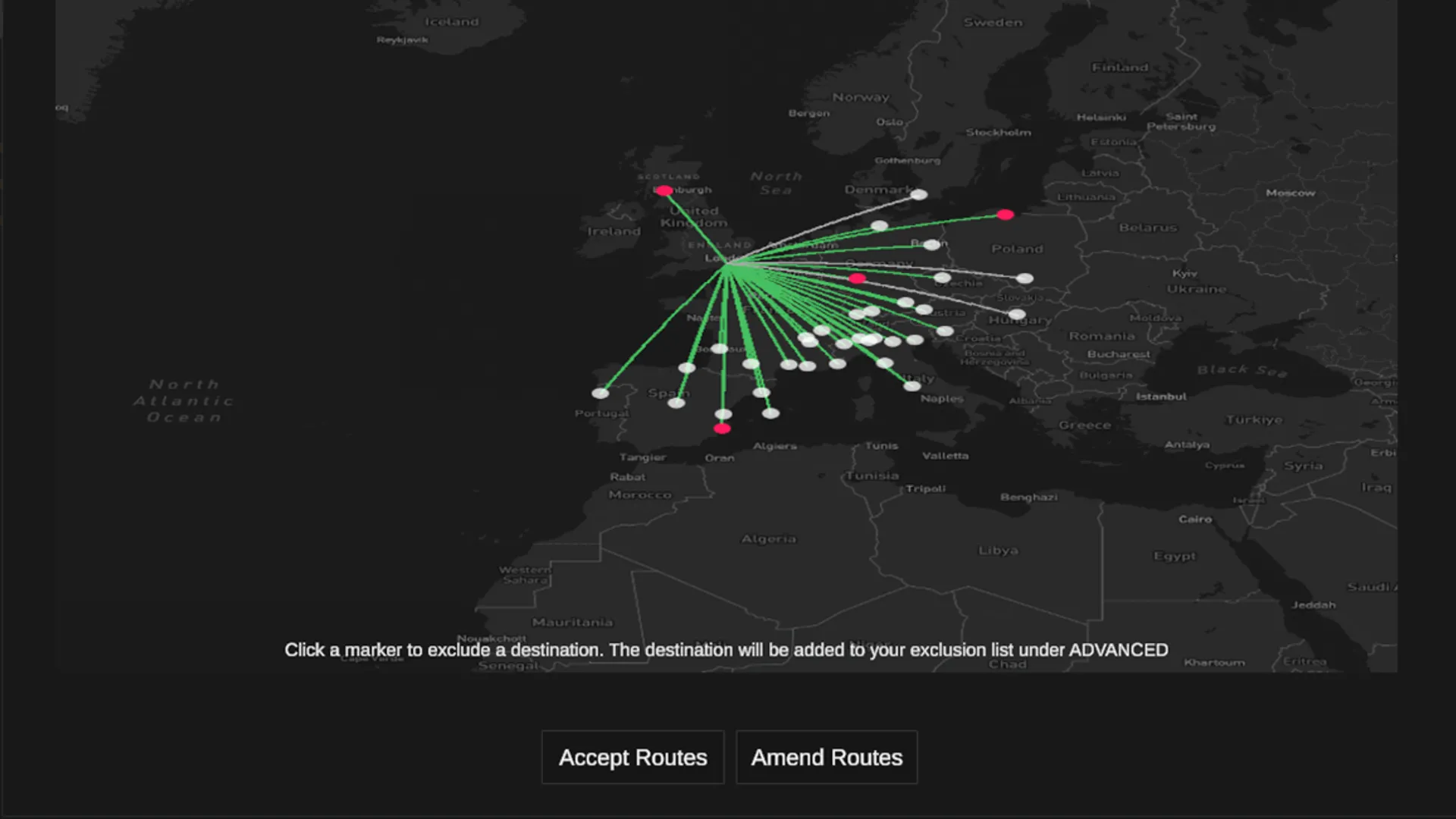Exclude white marker beside the Denmark label
1456x819 pixels.
click(919, 195)
